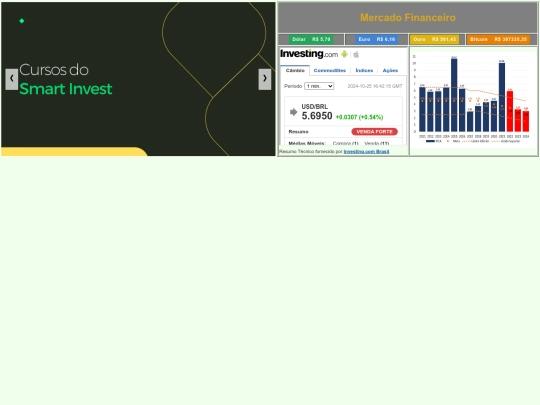This screenshot has width=540, height=405.
Task: Open the Período 1 min. dropdown
Action: point(319,86)
